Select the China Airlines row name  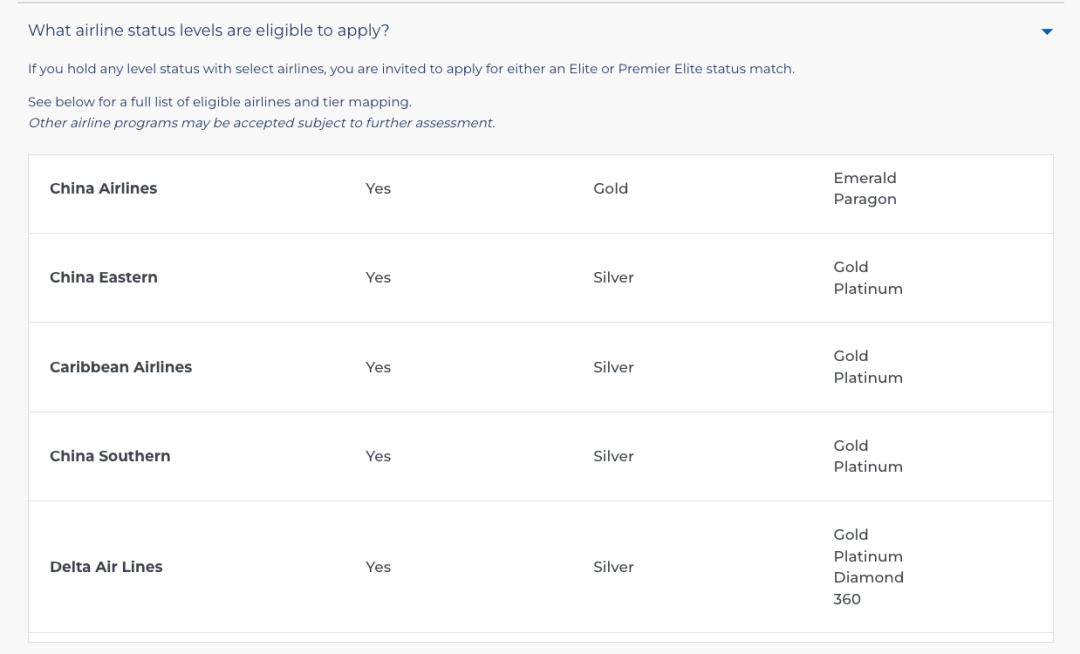103,188
